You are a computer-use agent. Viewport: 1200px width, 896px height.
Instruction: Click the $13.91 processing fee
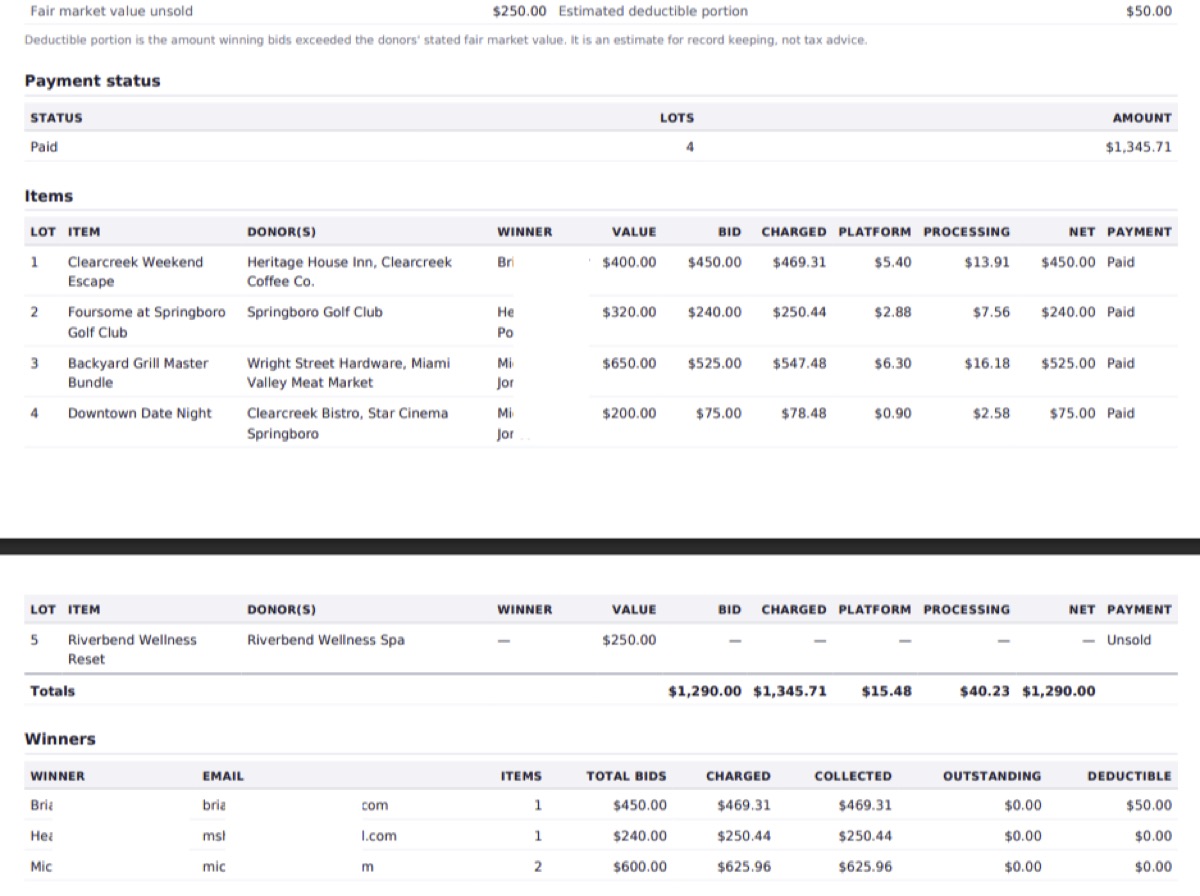(x=987, y=262)
